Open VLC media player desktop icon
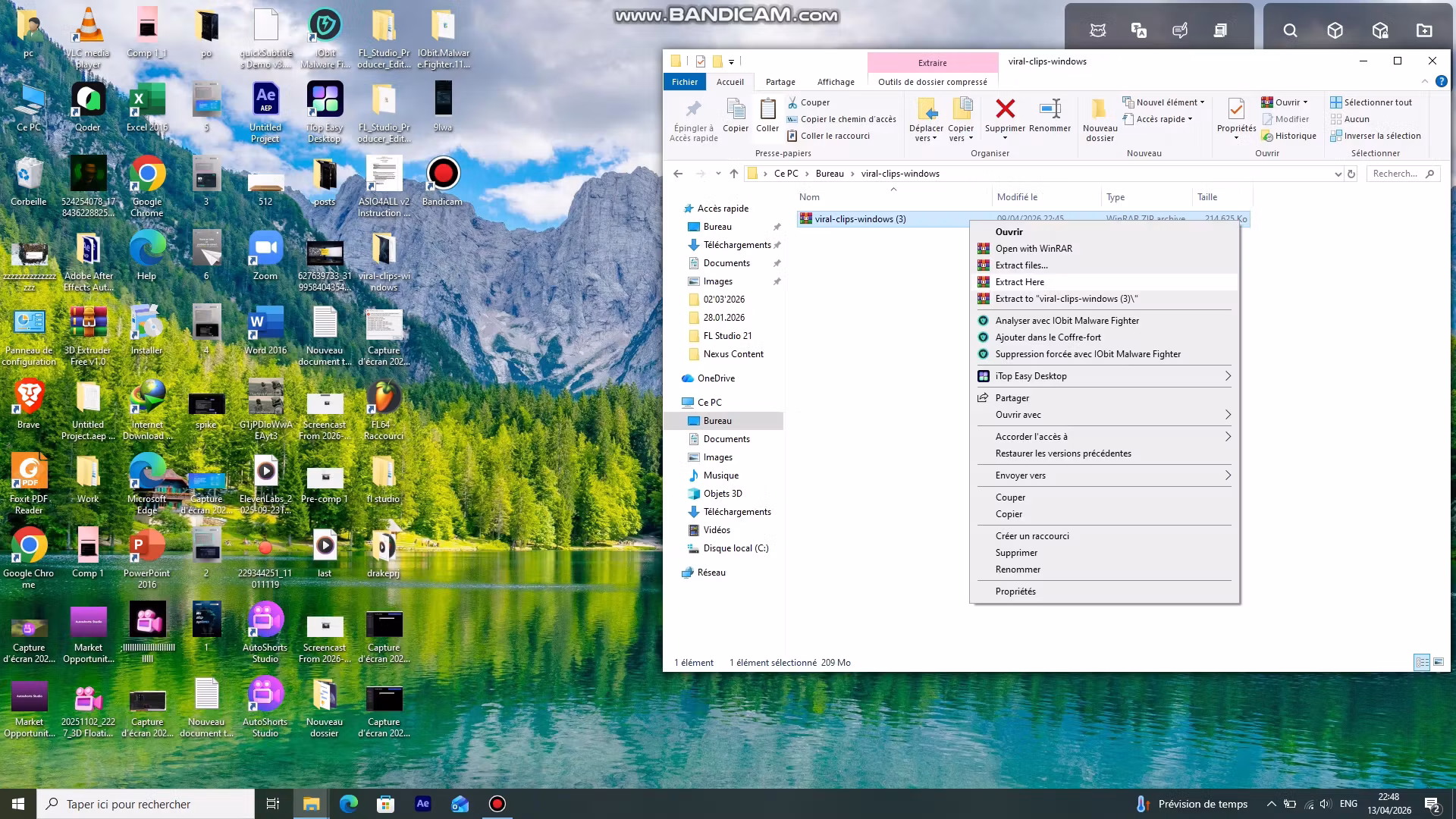Screen dimensions: 1456x819 88,36
